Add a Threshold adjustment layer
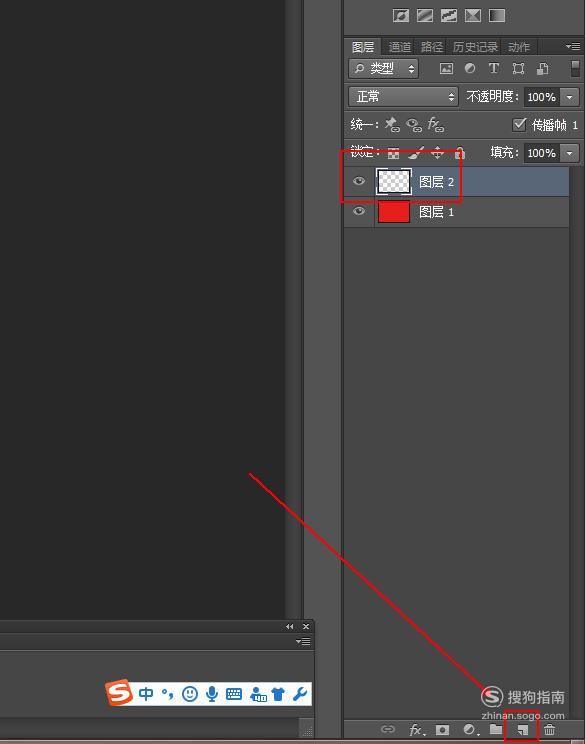Screen dimensions: 585x744 [x=448, y=16]
